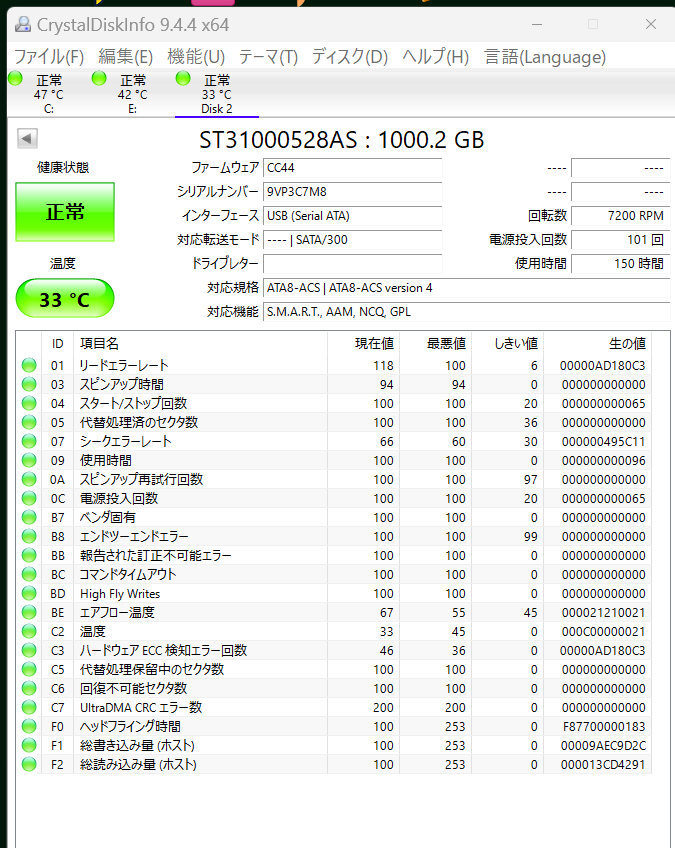Click the green status icon for ID F2
This screenshot has height=848, width=675.
pyautogui.click(x=29, y=765)
